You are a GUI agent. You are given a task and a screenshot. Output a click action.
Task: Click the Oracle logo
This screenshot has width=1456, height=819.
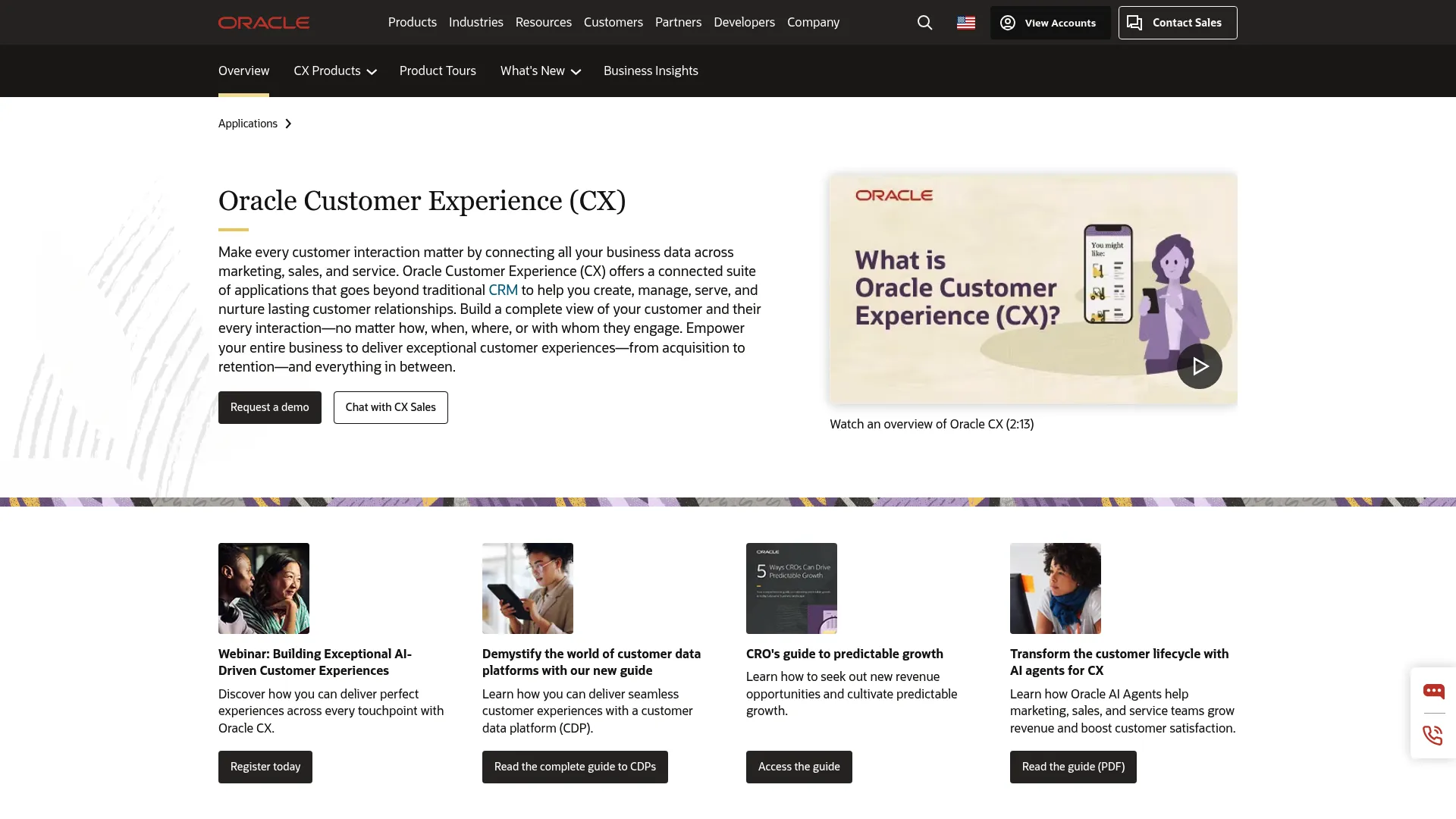pos(263,22)
